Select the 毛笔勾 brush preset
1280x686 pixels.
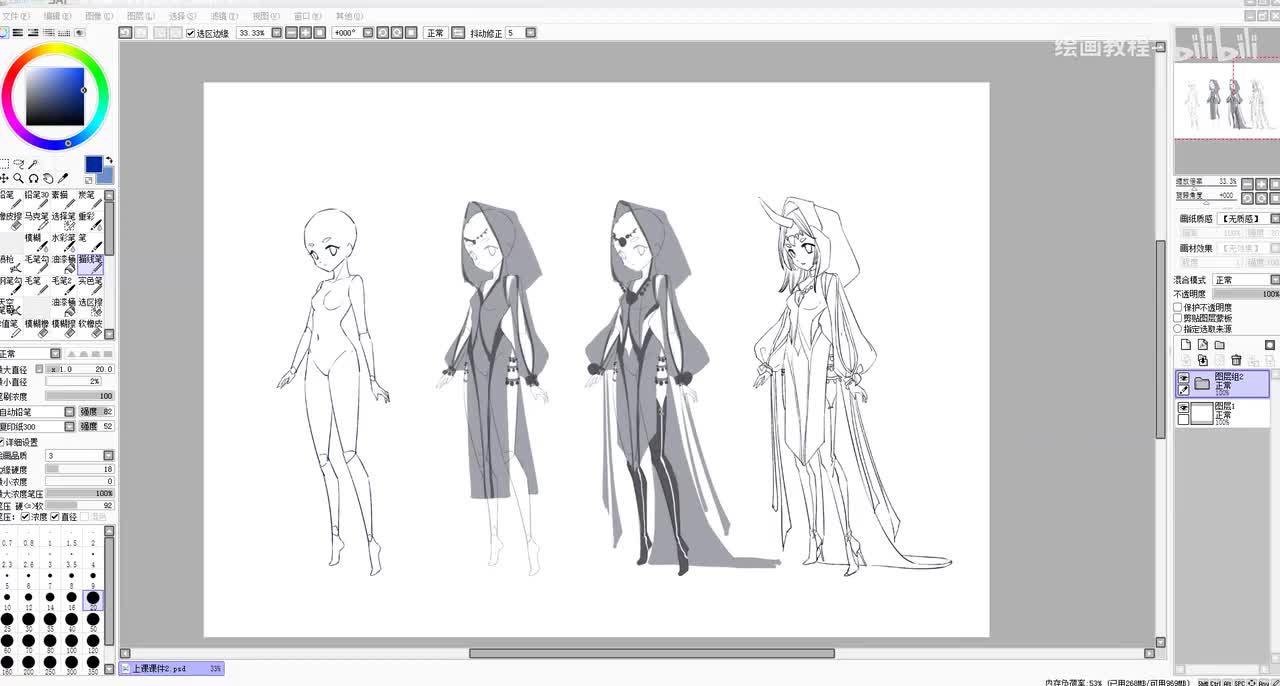point(37,265)
